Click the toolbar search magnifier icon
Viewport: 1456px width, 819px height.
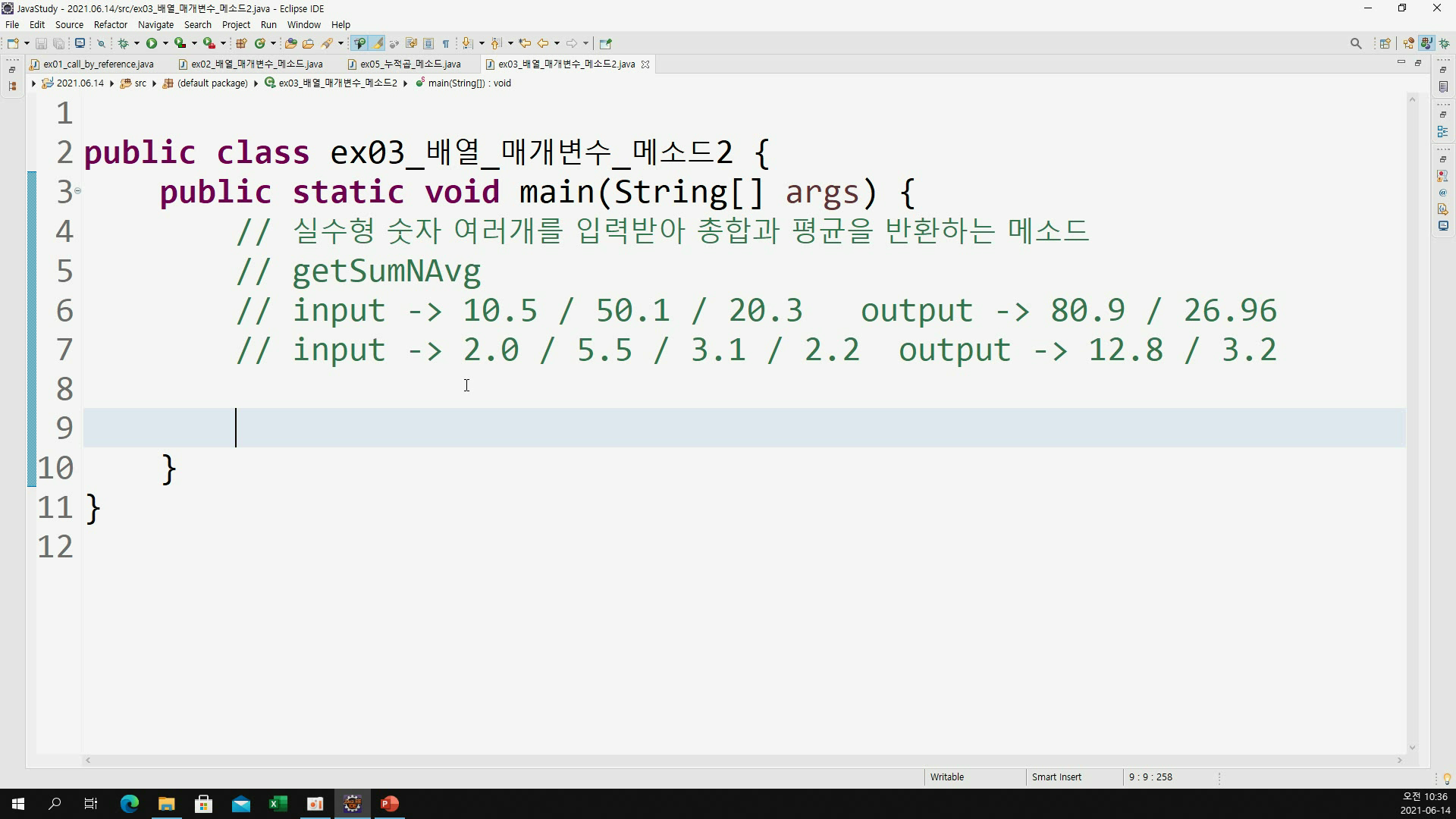coord(1356,43)
